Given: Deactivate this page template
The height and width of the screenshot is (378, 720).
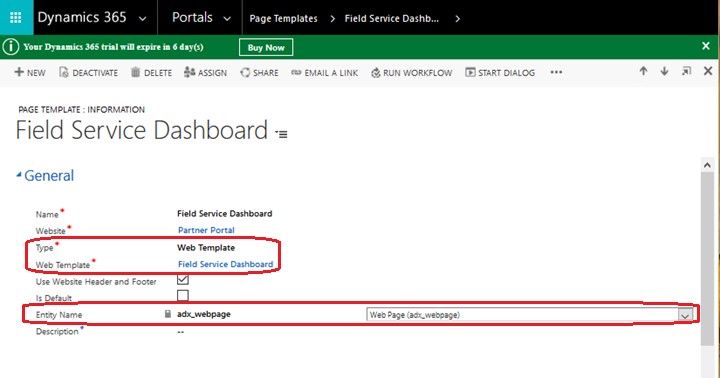Looking at the screenshot, I should tap(89, 73).
